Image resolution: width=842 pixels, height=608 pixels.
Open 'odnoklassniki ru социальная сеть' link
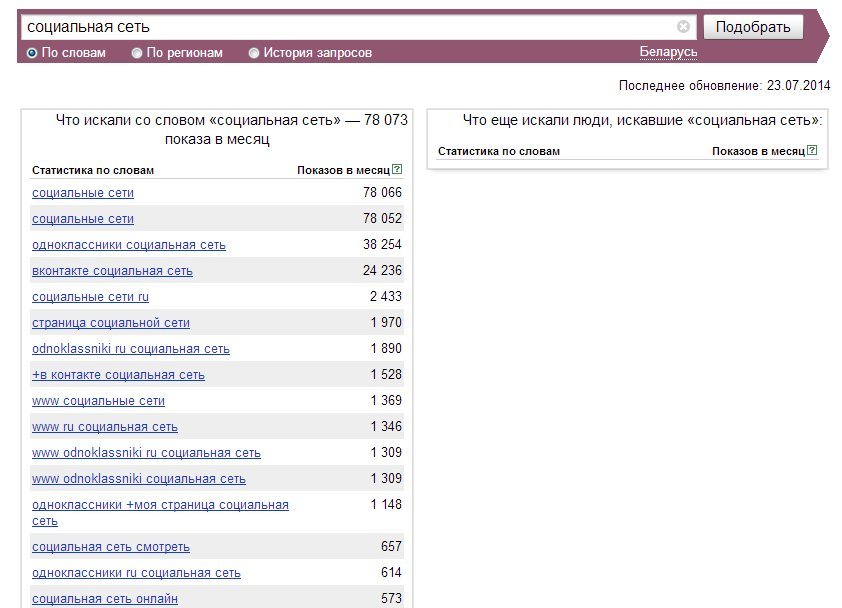coord(130,349)
